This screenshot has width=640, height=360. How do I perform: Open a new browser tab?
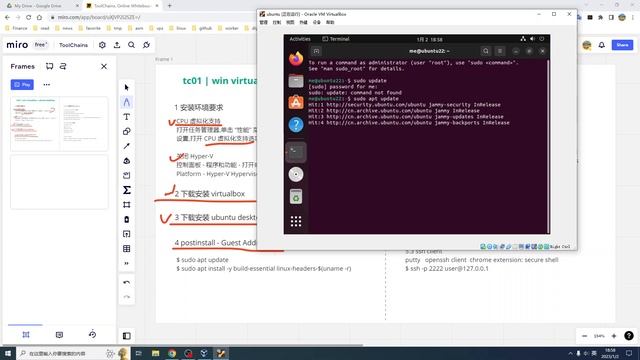tap(169, 6)
